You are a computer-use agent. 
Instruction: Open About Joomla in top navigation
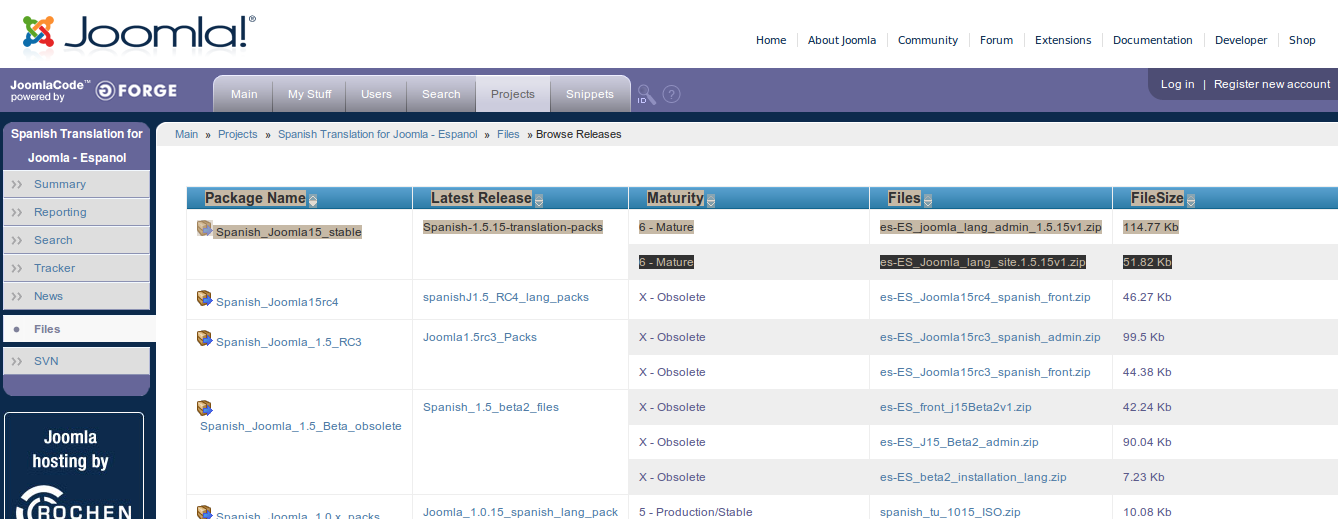[842, 40]
